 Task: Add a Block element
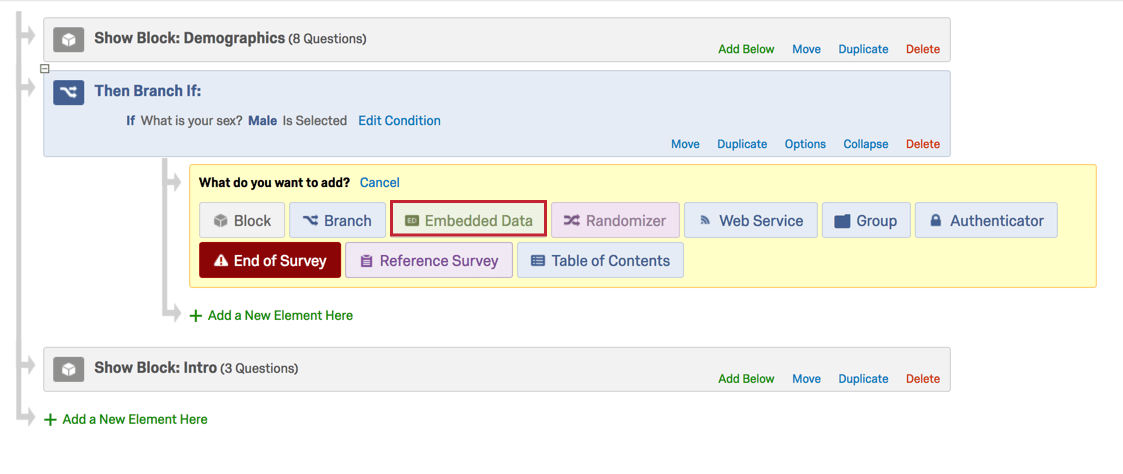click(242, 221)
